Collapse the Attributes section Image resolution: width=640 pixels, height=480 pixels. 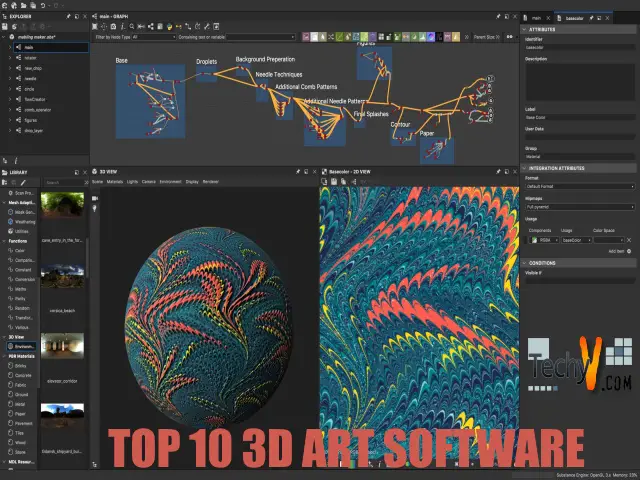pyautogui.click(x=524, y=29)
